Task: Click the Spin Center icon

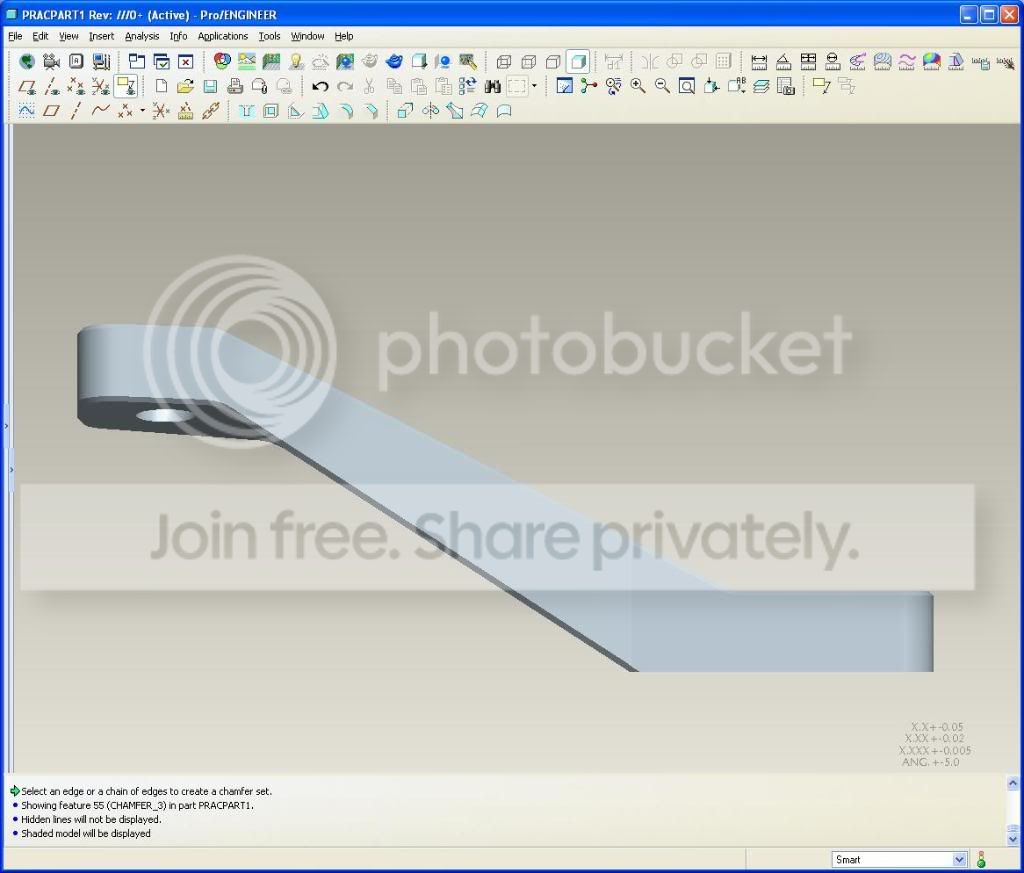Action: coord(588,86)
